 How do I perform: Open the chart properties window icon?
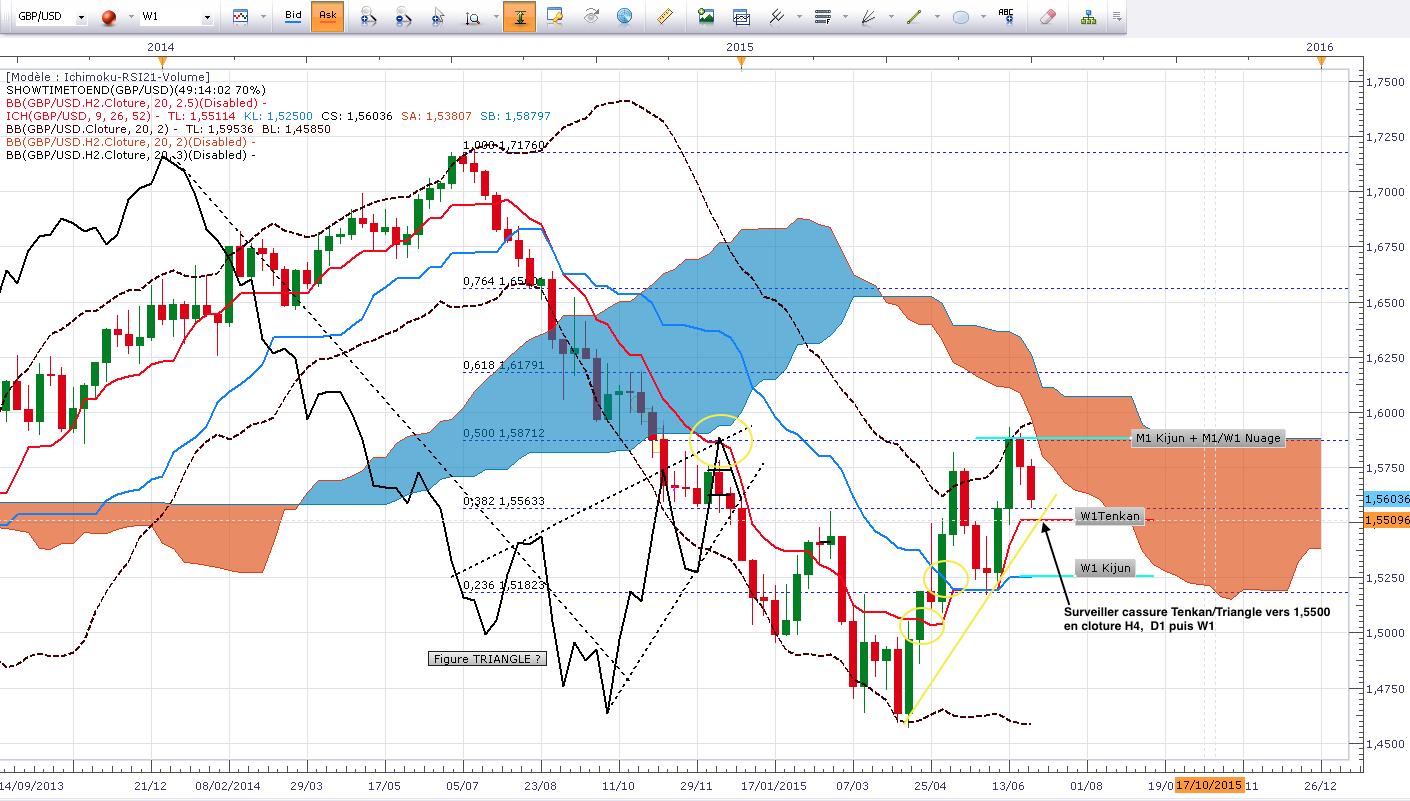555,17
